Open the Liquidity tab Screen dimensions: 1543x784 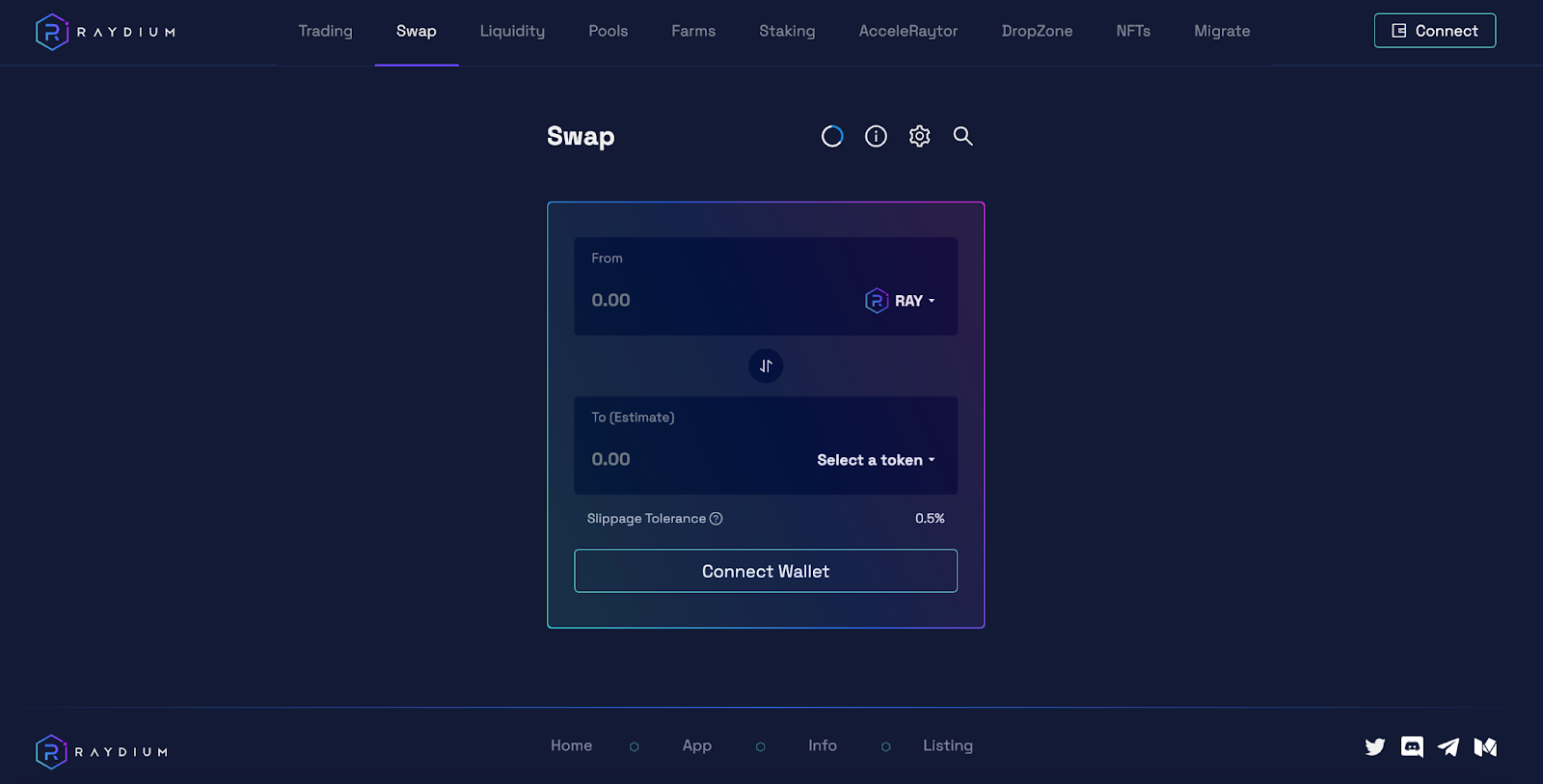tap(512, 31)
